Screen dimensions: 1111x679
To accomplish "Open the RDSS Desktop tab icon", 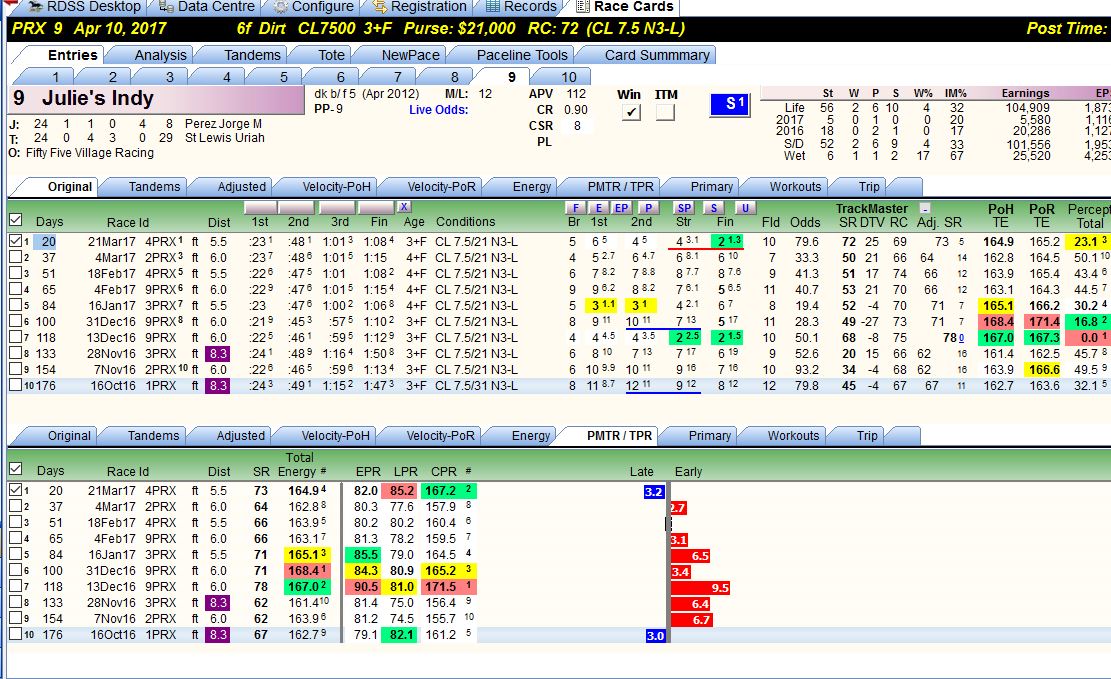I will pos(34,6).
